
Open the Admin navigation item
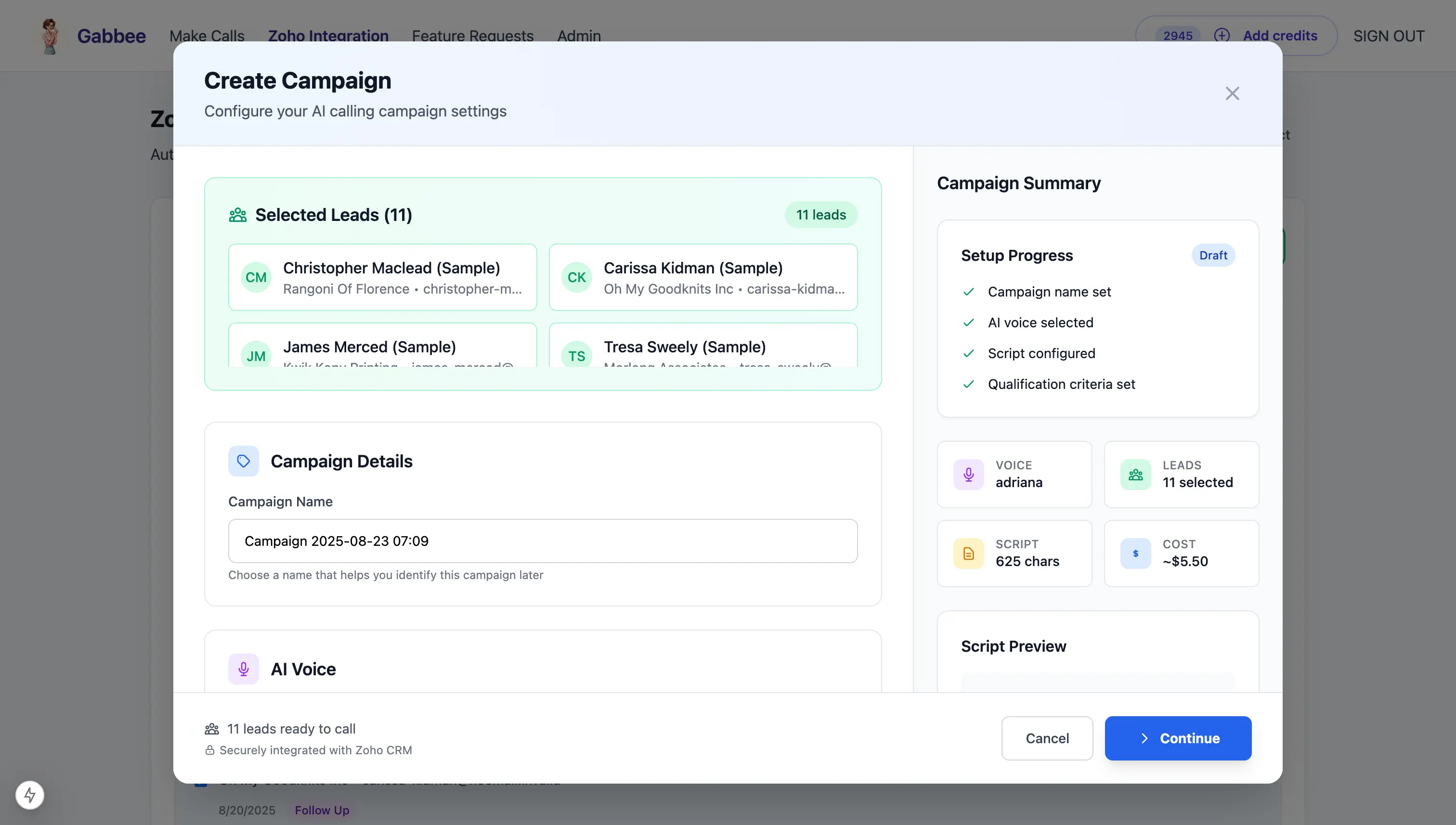[579, 36]
